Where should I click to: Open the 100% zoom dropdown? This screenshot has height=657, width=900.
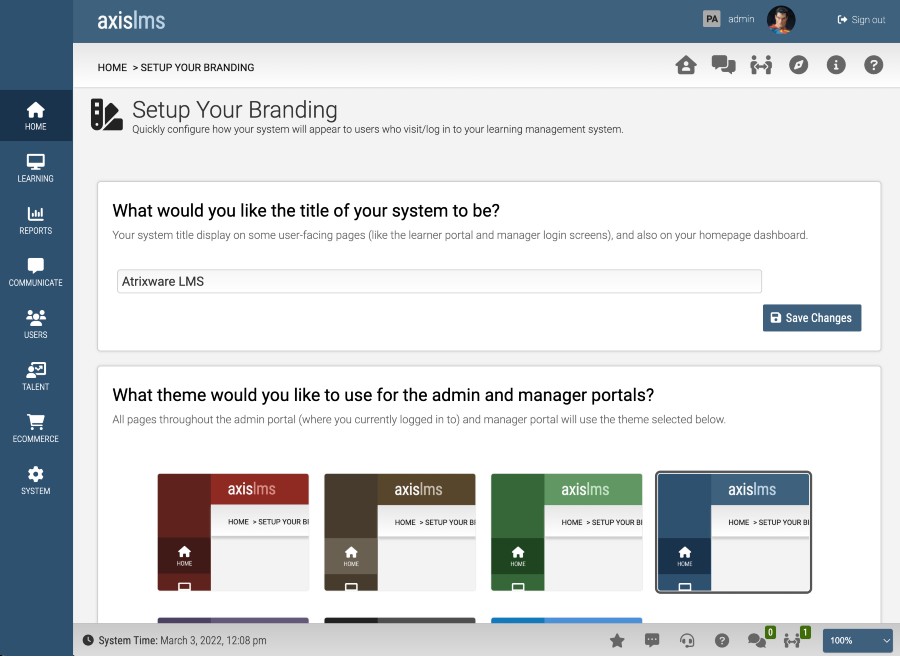pos(858,640)
